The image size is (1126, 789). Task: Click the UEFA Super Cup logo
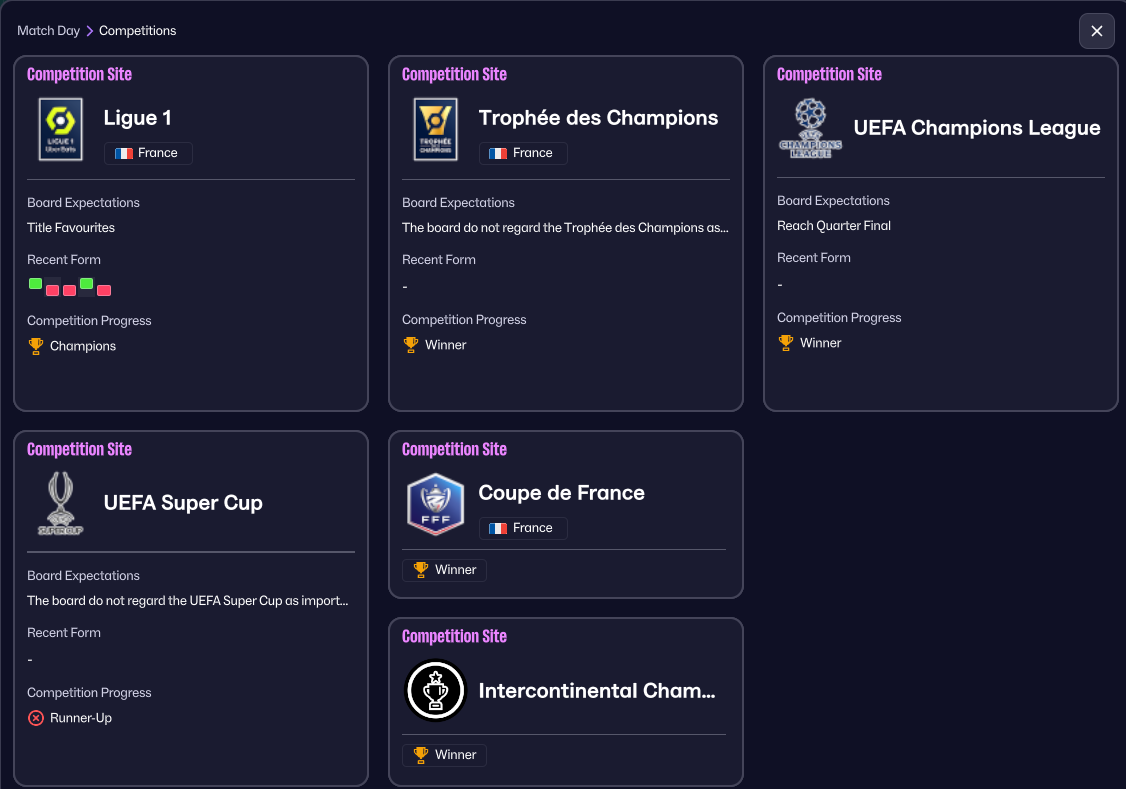pyautogui.click(x=60, y=503)
